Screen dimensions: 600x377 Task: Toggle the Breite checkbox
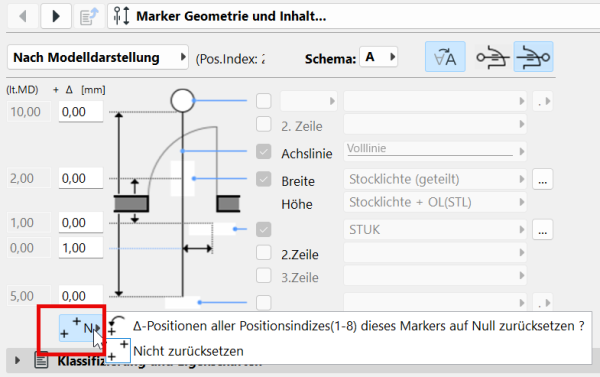(264, 179)
